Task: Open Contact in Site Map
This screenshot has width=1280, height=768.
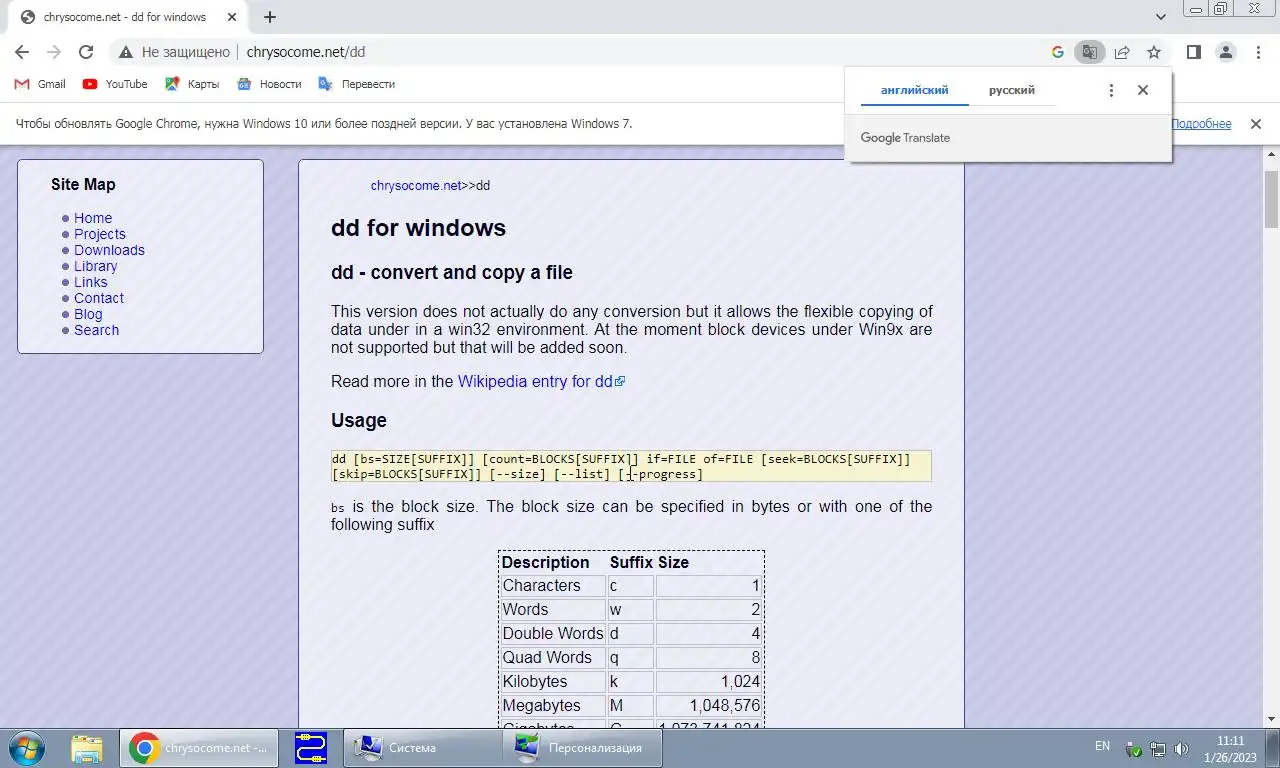Action: pyautogui.click(x=99, y=298)
